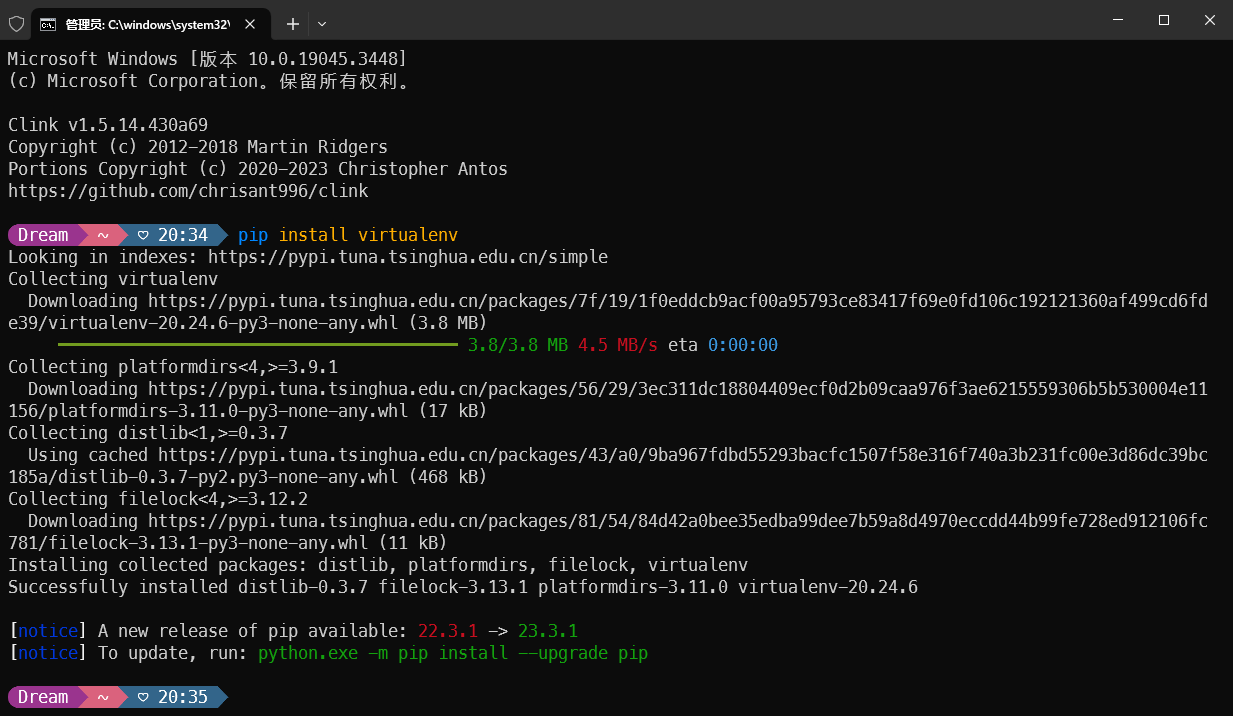Click the green download progress bar

click(257, 345)
